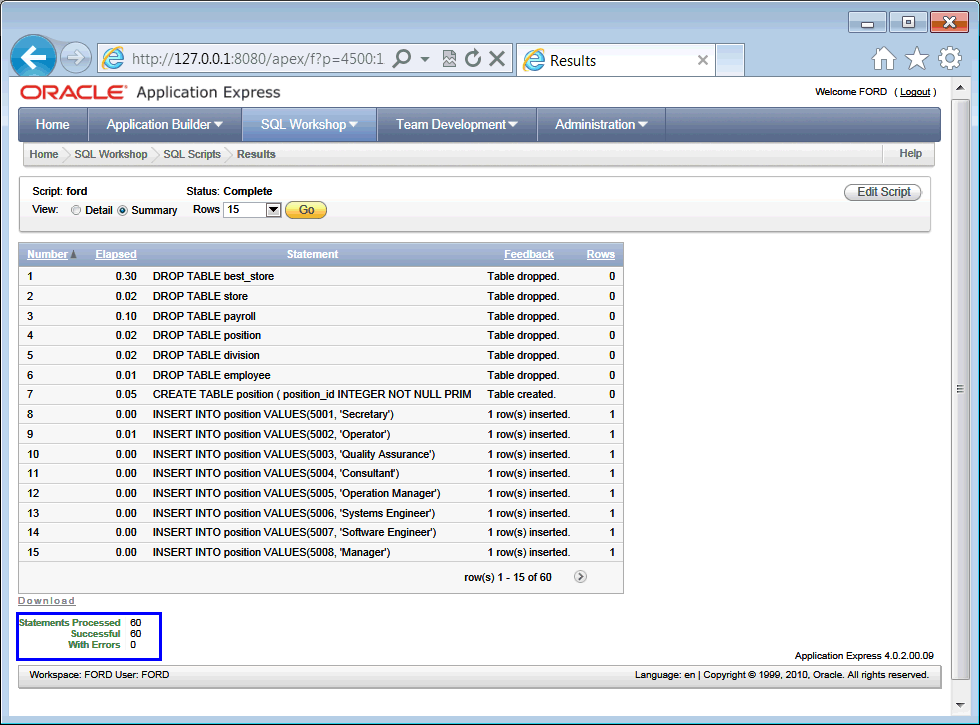Click 'Application Express 4.0.2.00.09' version text
This screenshot has height=725, width=980.
[x=864, y=656]
